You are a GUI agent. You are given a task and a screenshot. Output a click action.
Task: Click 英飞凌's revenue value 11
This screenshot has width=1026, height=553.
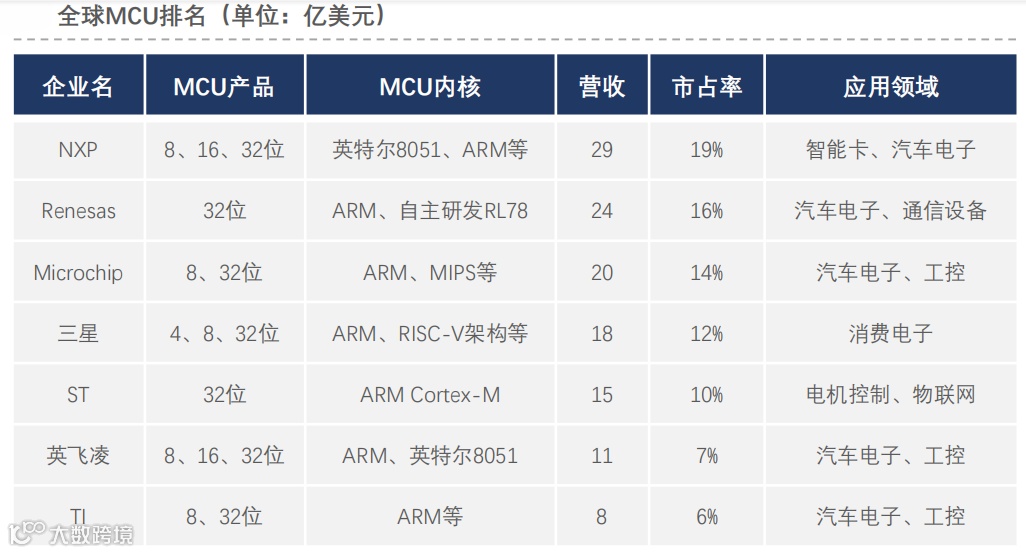(602, 455)
